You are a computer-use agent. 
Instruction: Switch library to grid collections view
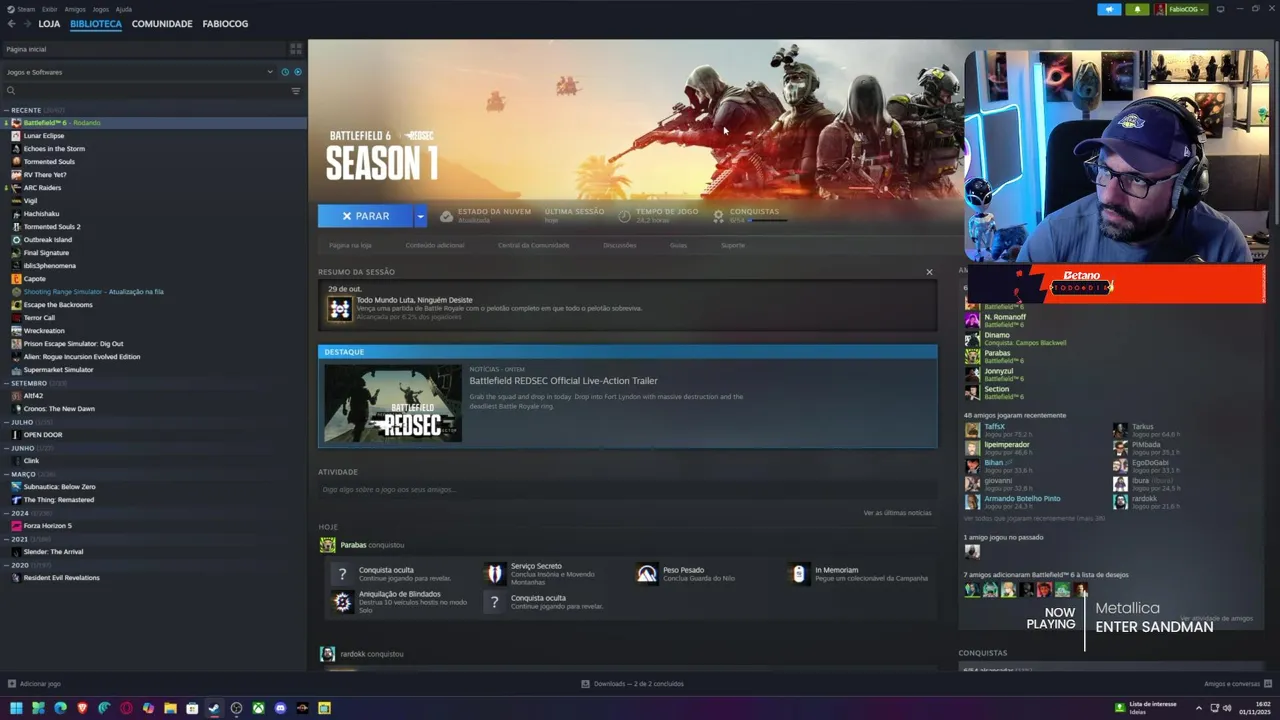pos(296,48)
